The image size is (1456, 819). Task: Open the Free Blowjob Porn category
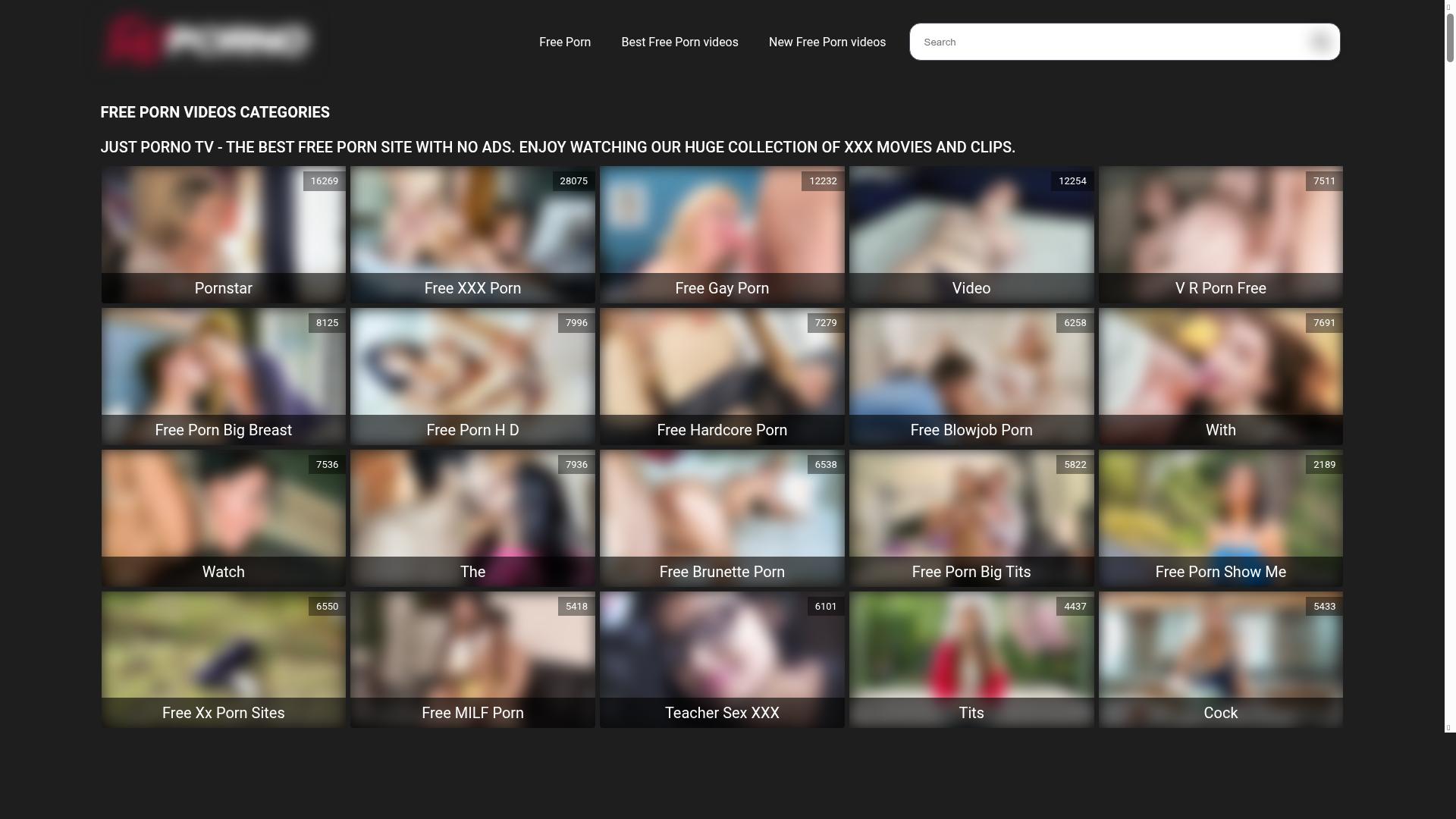[x=971, y=377]
